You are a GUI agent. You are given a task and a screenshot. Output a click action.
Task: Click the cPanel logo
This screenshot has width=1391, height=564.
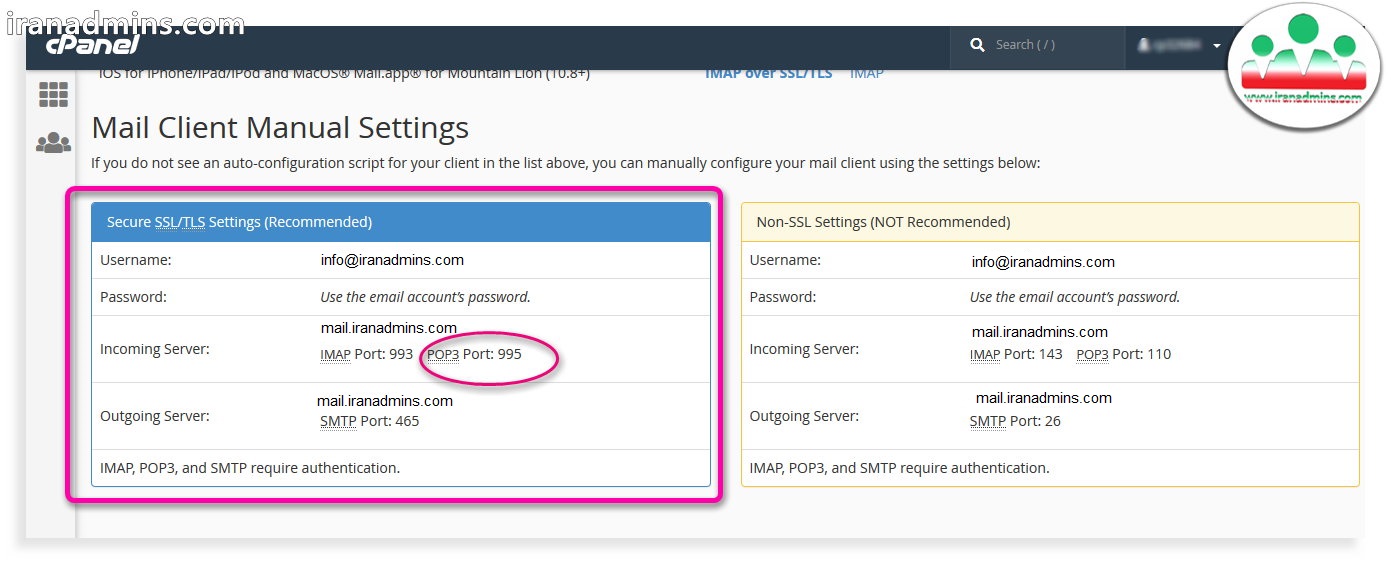pyautogui.click(x=92, y=45)
